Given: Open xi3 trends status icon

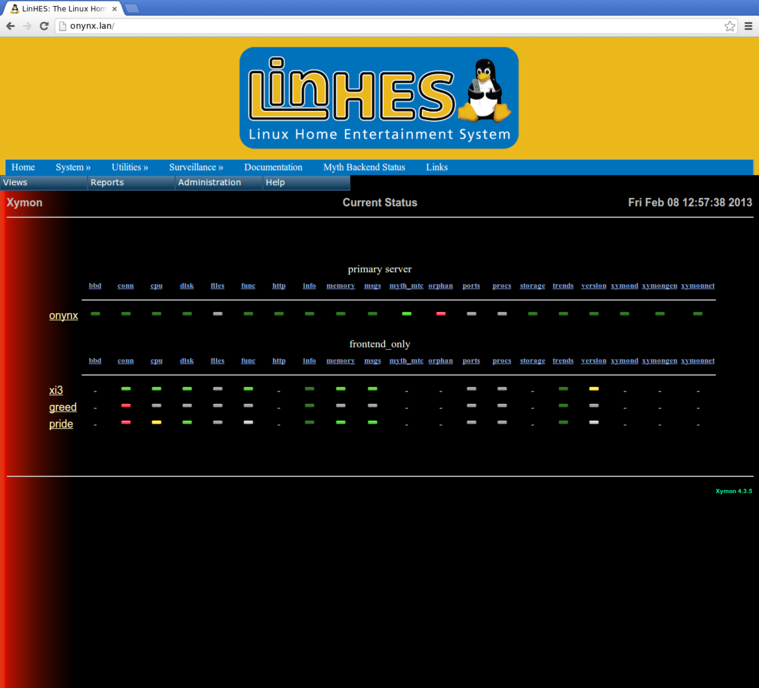Looking at the screenshot, I should coord(563,389).
